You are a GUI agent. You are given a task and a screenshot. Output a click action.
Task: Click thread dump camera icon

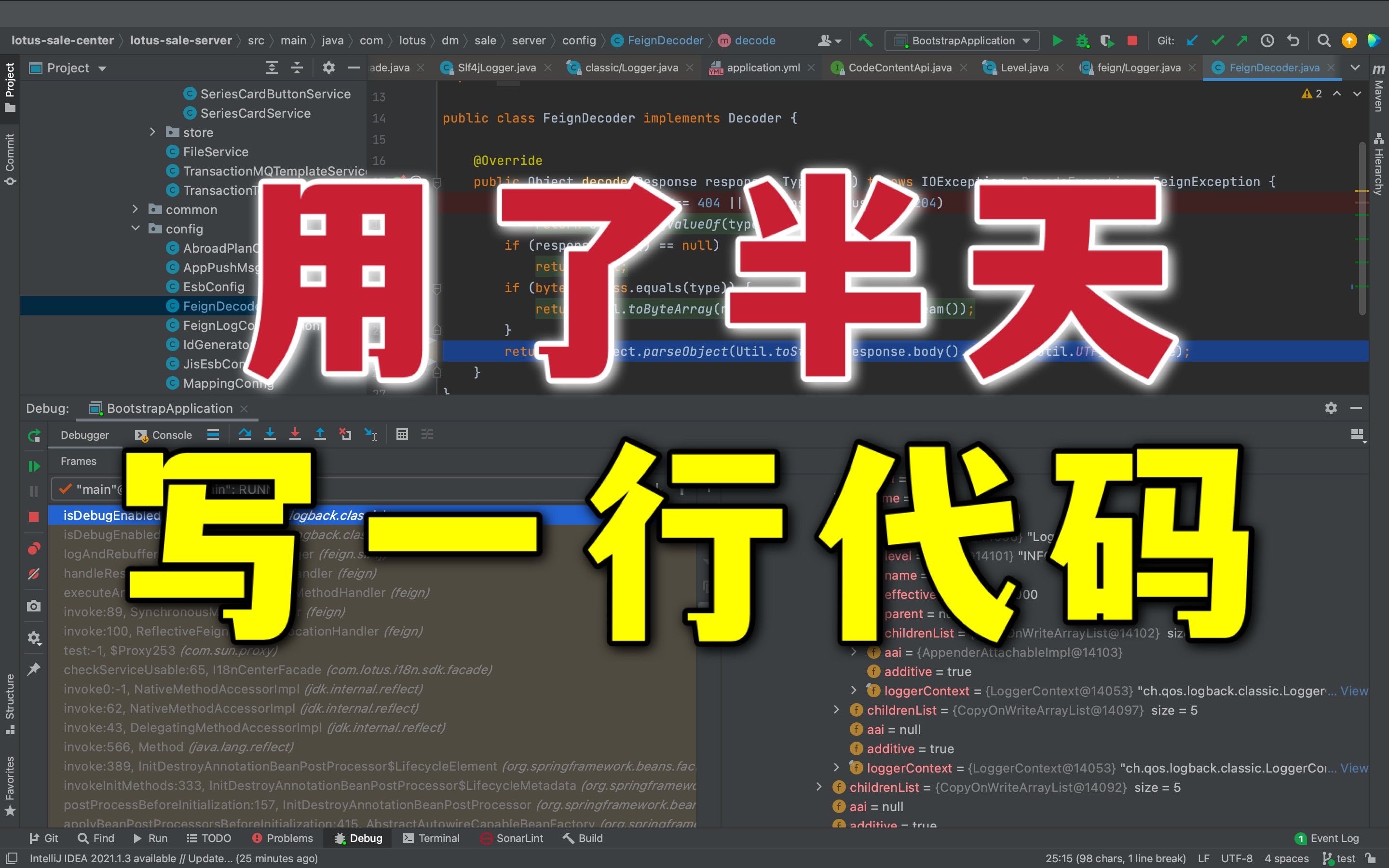(34, 606)
